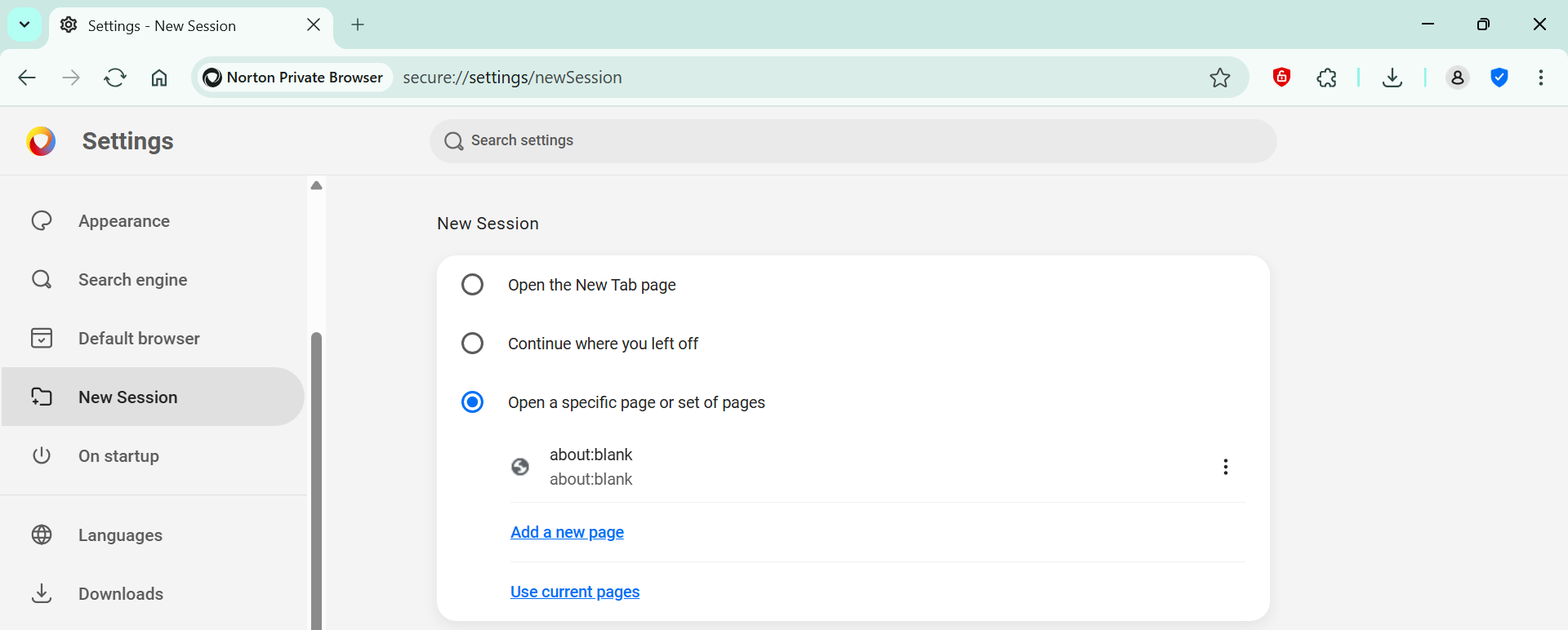Go to the home page icon
1568x630 pixels.
(159, 78)
